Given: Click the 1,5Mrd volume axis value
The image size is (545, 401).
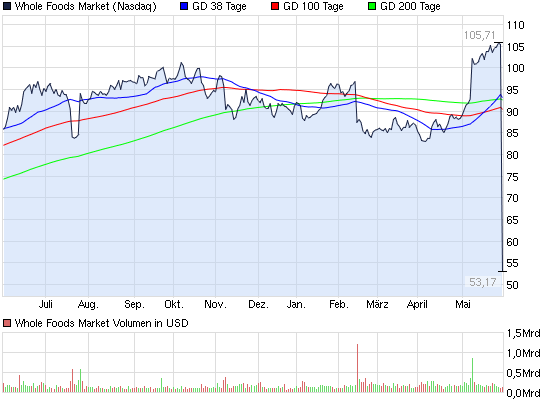Looking at the screenshot, I should 523,333.
